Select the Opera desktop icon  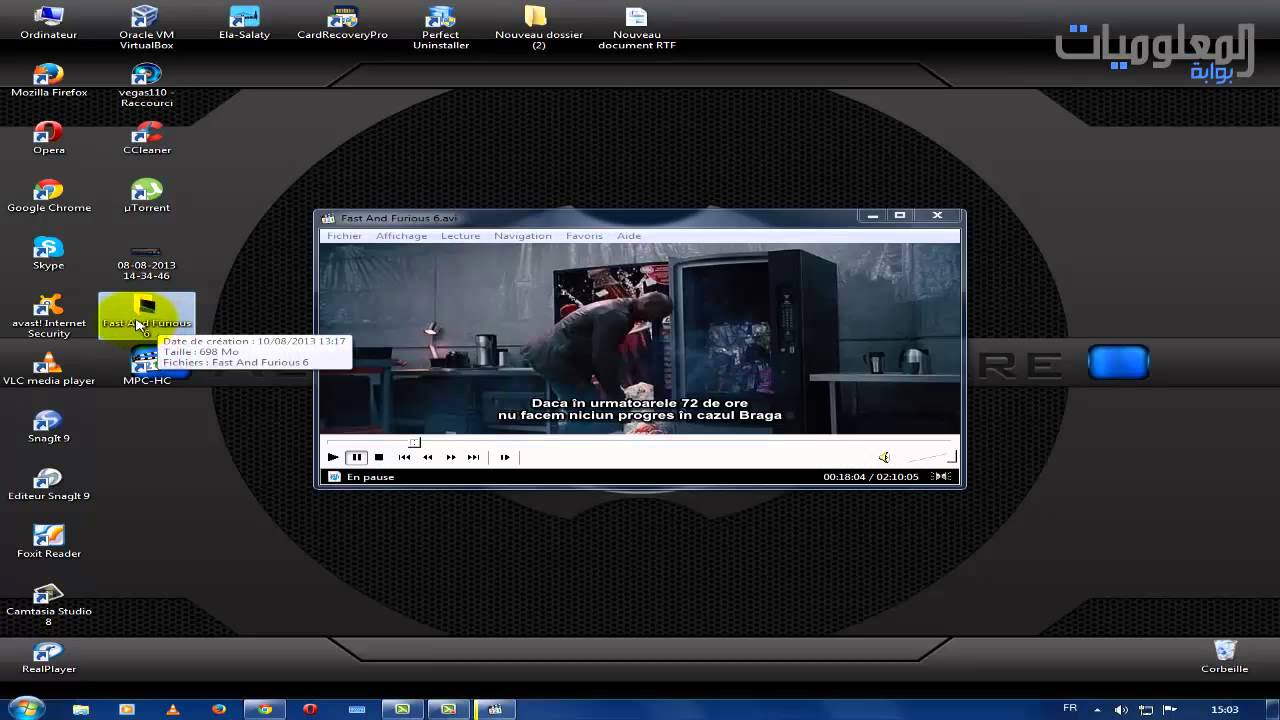pos(48,138)
